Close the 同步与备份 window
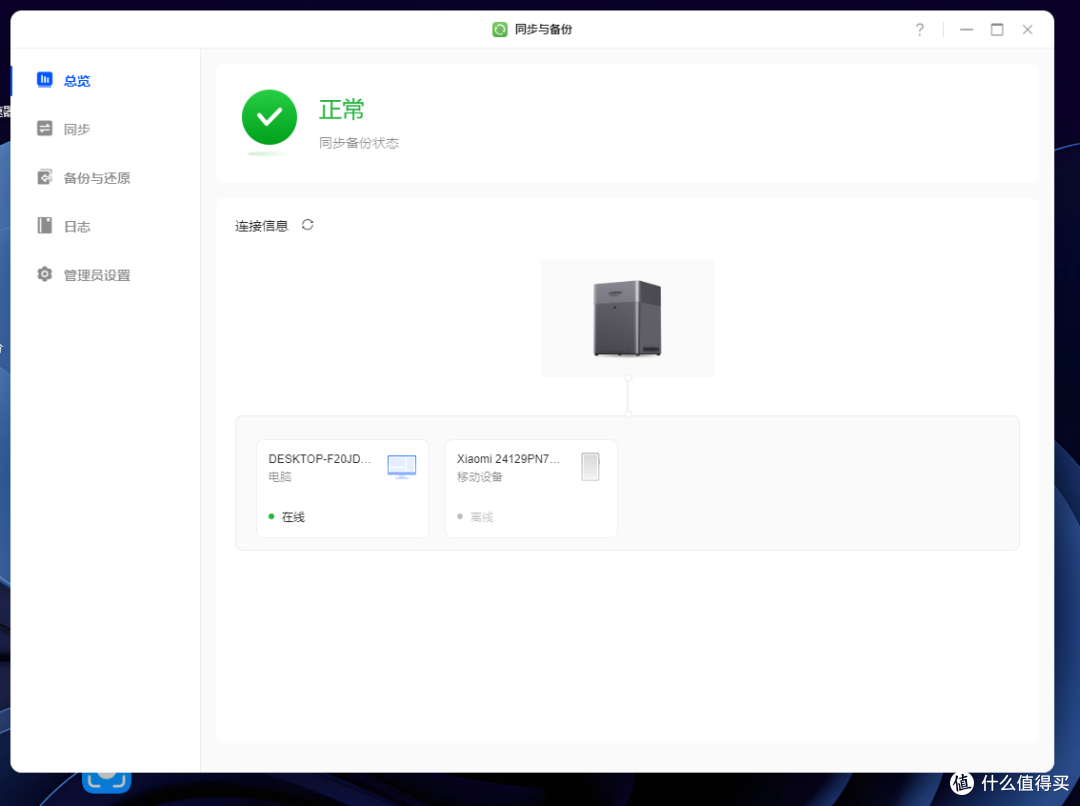The width and height of the screenshot is (1080, 806). 1027,30
